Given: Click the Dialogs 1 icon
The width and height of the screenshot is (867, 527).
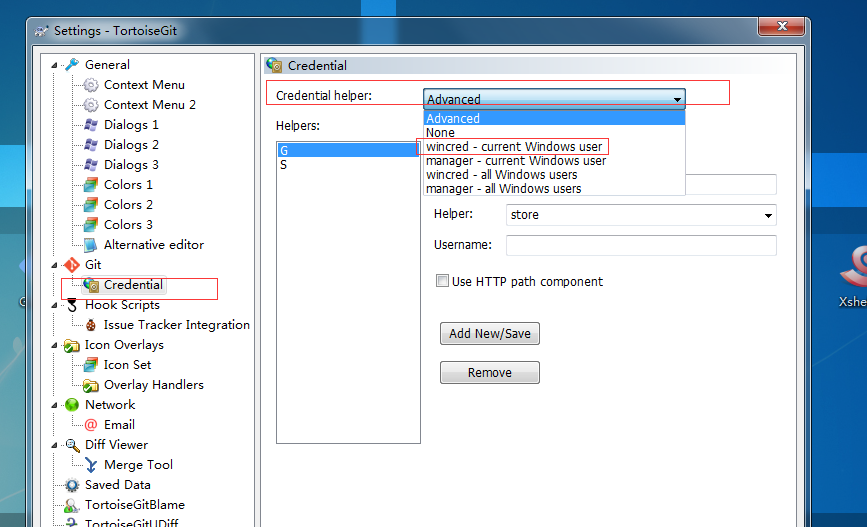Looking at the screenshot, I should [91, 125].
